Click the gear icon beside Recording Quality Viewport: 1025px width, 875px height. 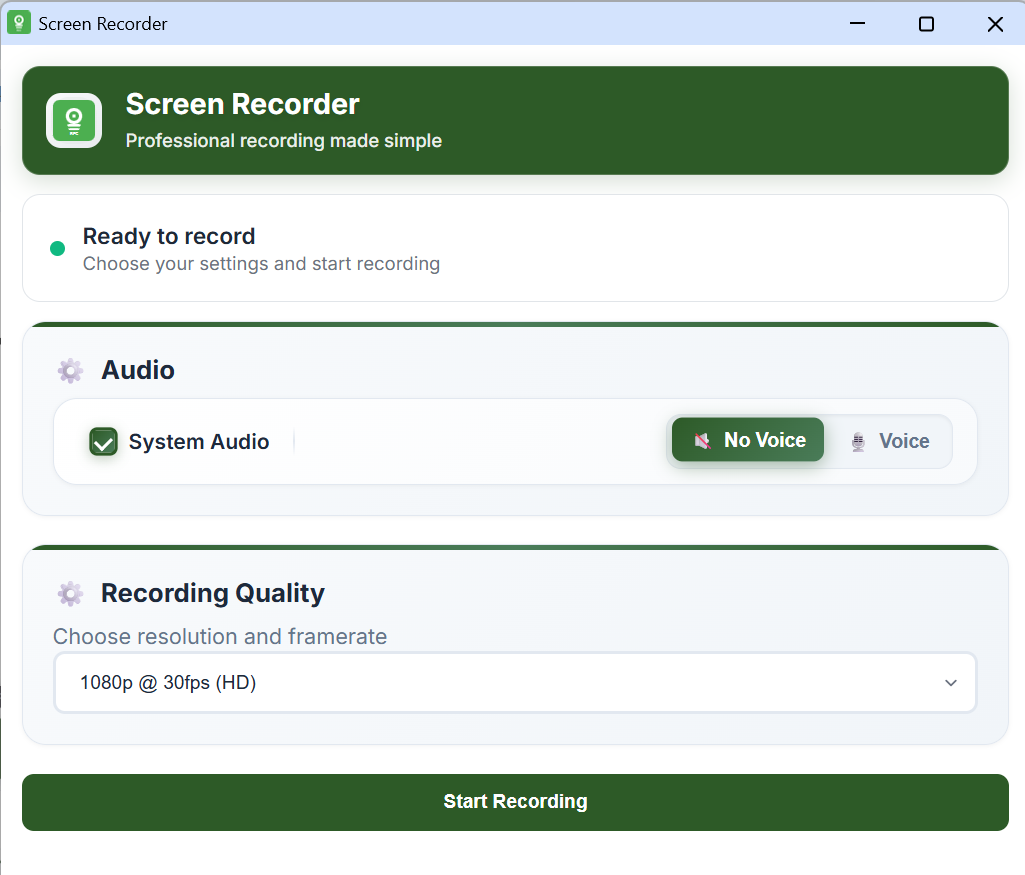[70, 593]
